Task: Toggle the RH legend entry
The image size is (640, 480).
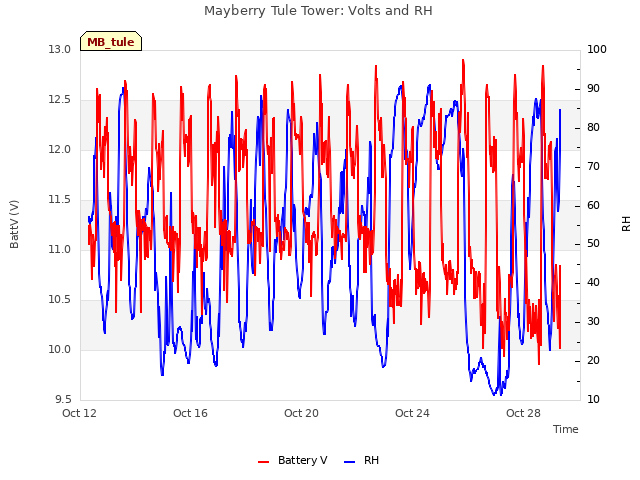Action: (x=362, y=460)
